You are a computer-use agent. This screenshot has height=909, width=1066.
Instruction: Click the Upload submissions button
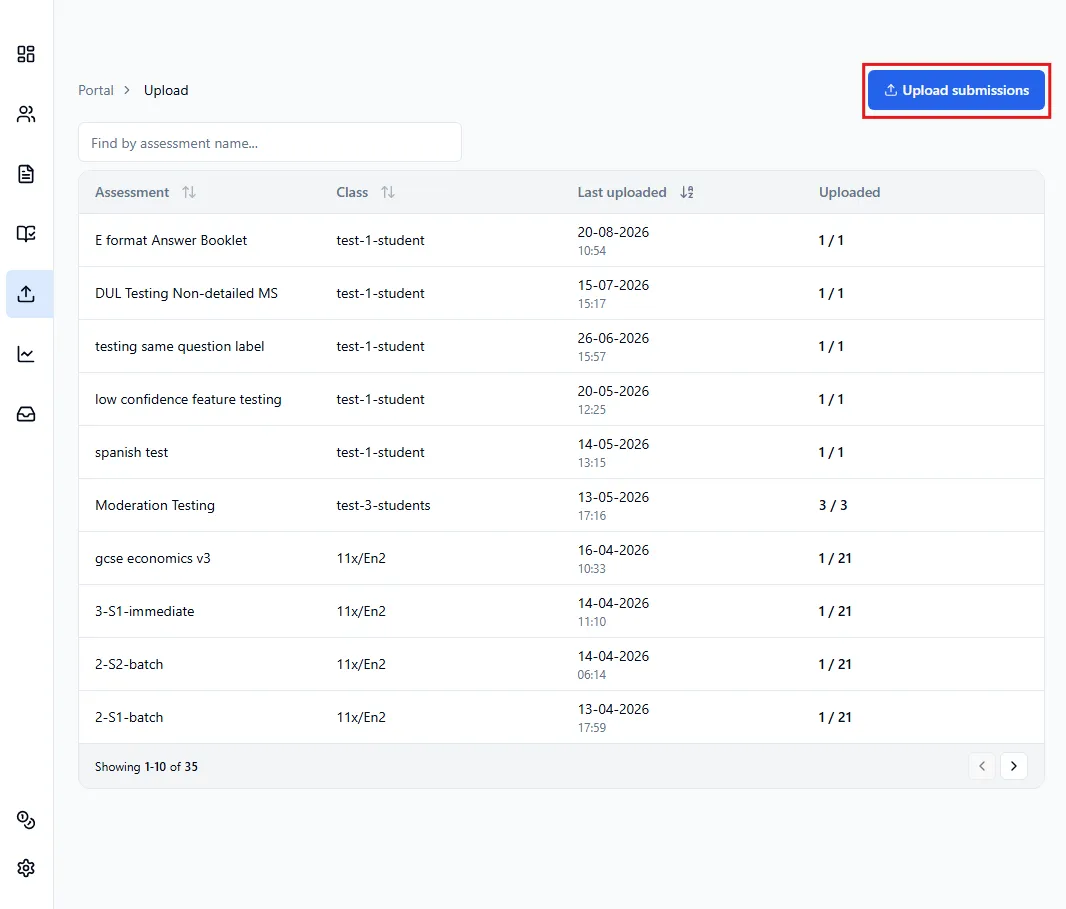956,90
